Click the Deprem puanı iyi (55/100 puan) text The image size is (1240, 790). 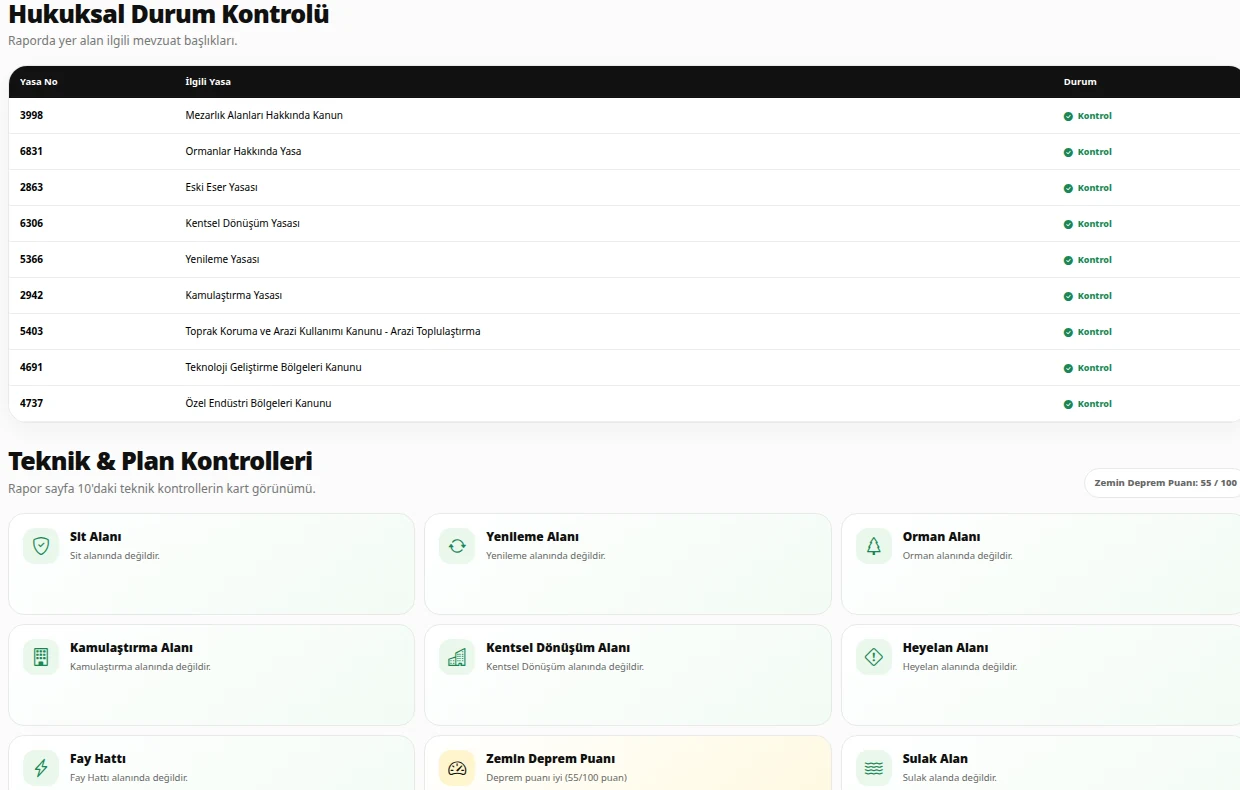557,778
